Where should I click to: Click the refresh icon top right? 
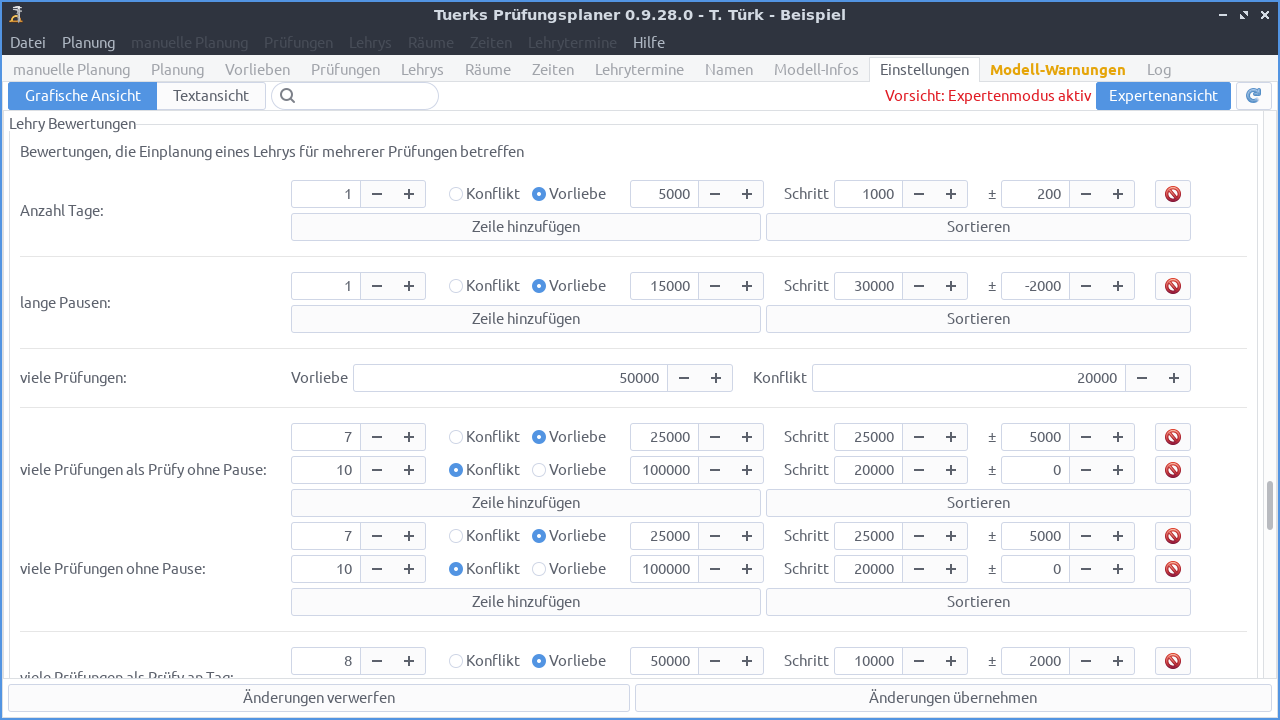[x=1253, y=95]
